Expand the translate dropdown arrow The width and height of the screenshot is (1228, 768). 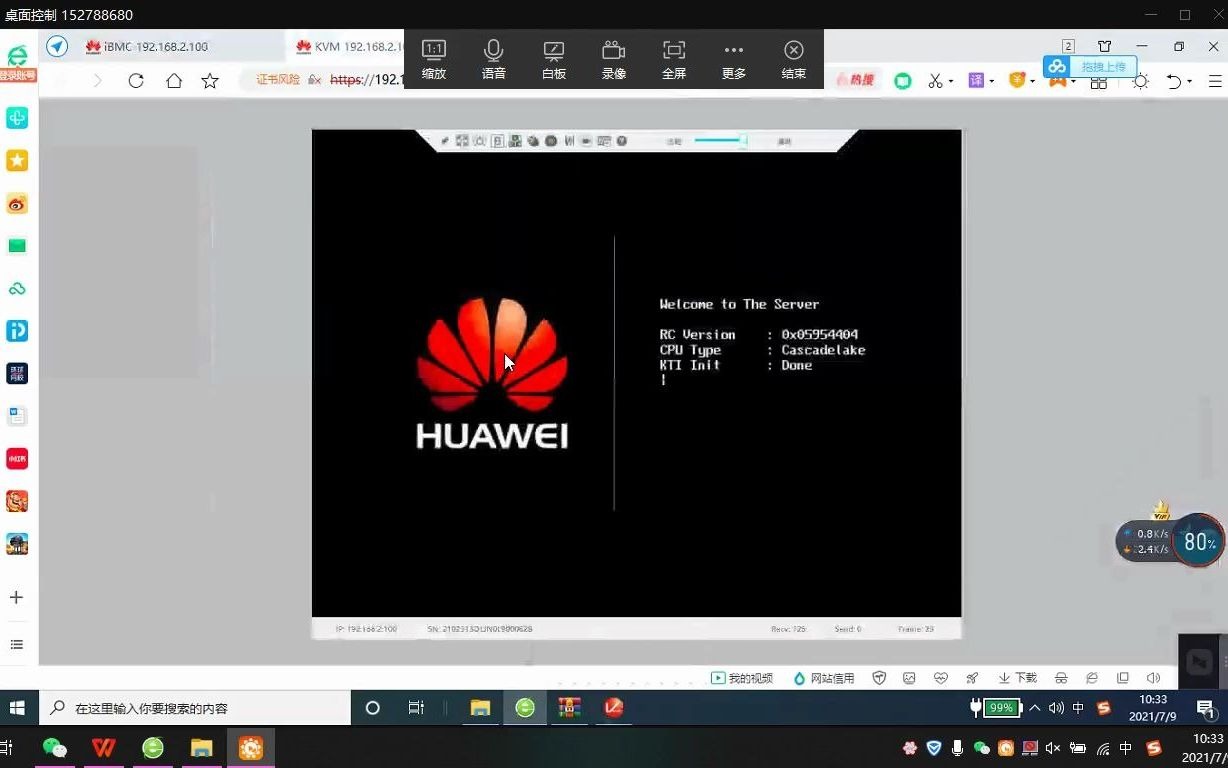click(x=993, y=82)
